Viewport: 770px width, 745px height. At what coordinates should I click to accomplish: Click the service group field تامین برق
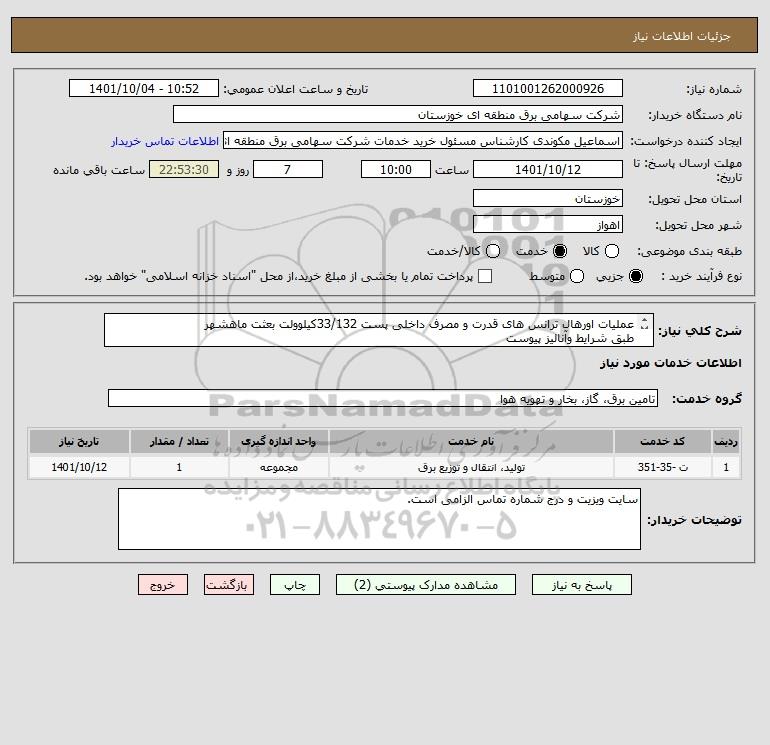383,398
